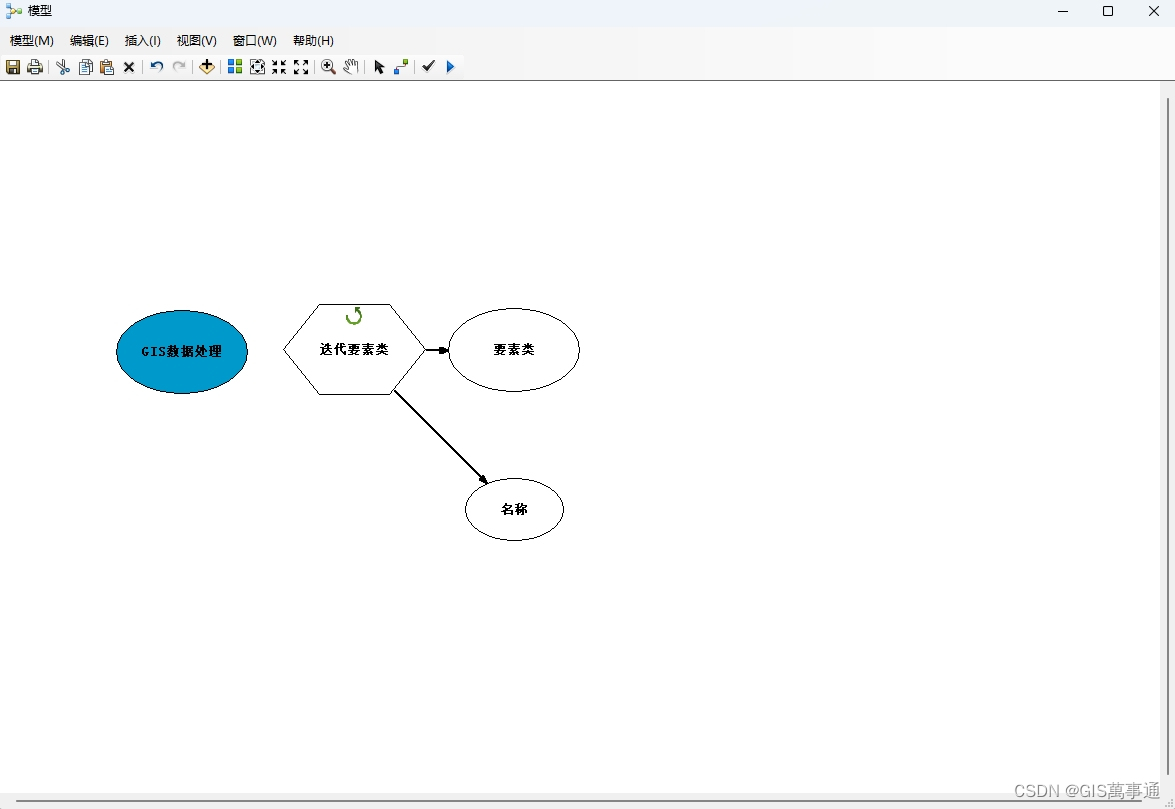Validate the entire model with the checkmark
1175x809 pixels.
[428, 67]
